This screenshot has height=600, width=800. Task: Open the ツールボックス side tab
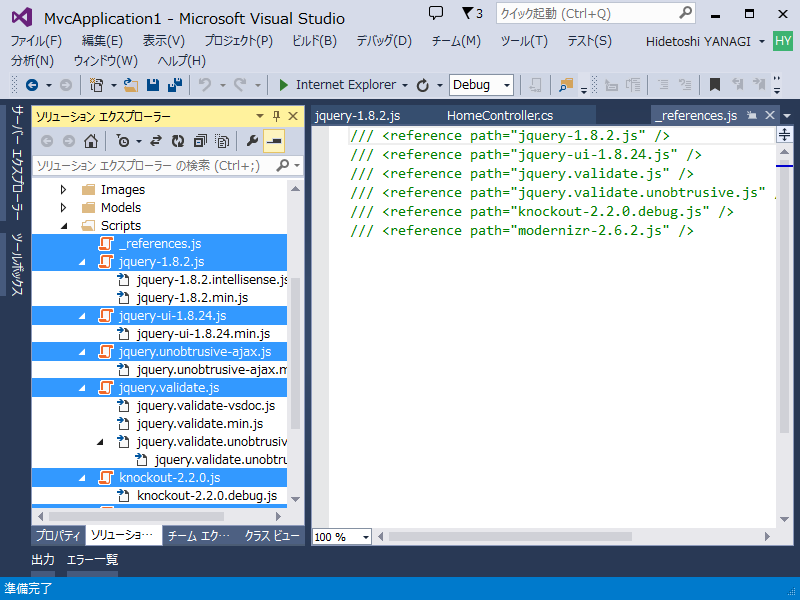17,264
